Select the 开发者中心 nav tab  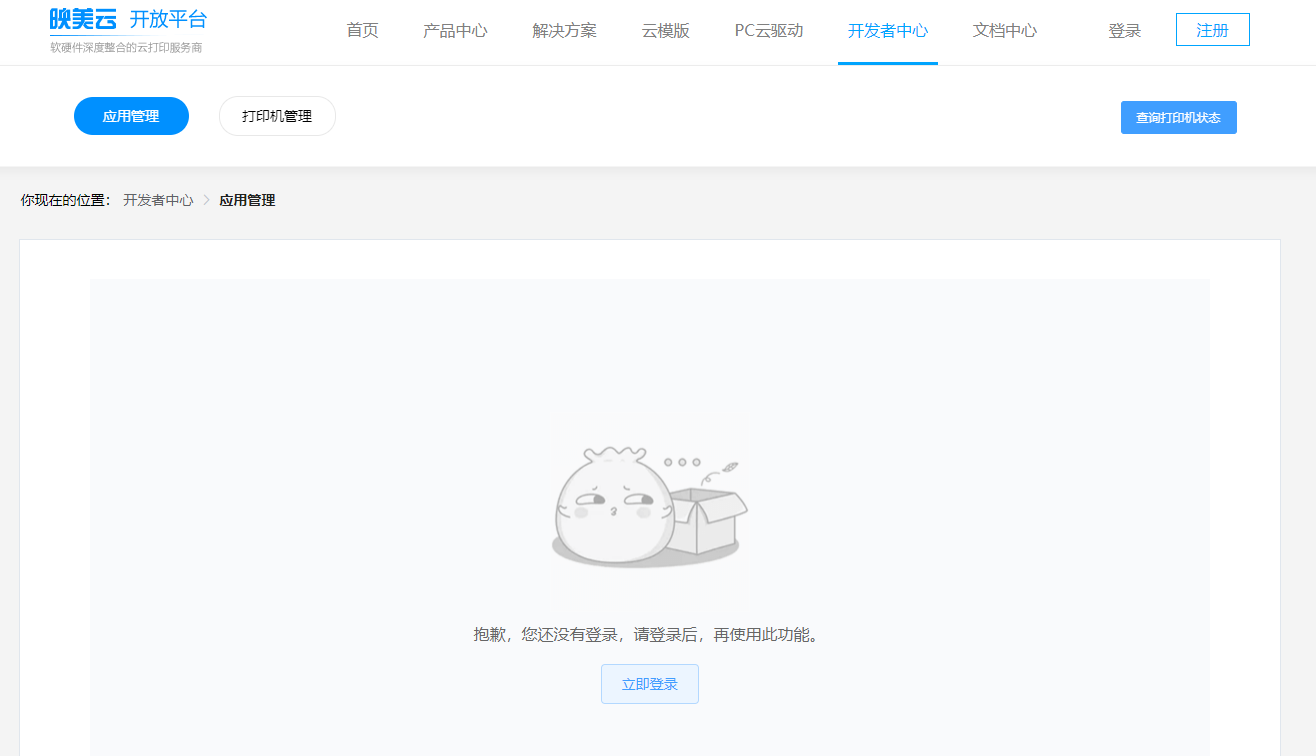[887, 31]
